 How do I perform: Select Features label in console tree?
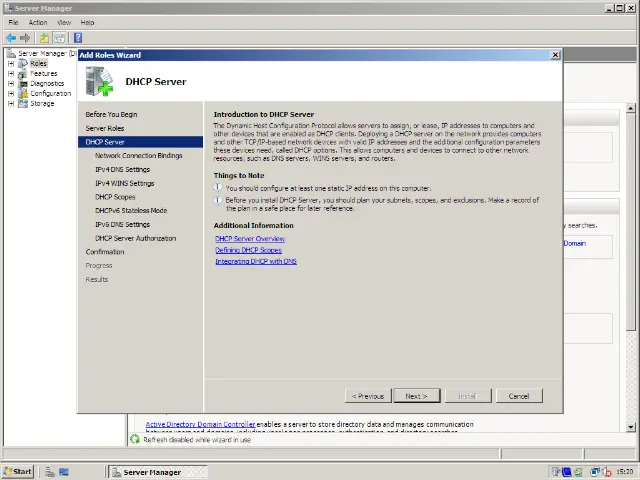pyautogui.click(x=44, y=73)
